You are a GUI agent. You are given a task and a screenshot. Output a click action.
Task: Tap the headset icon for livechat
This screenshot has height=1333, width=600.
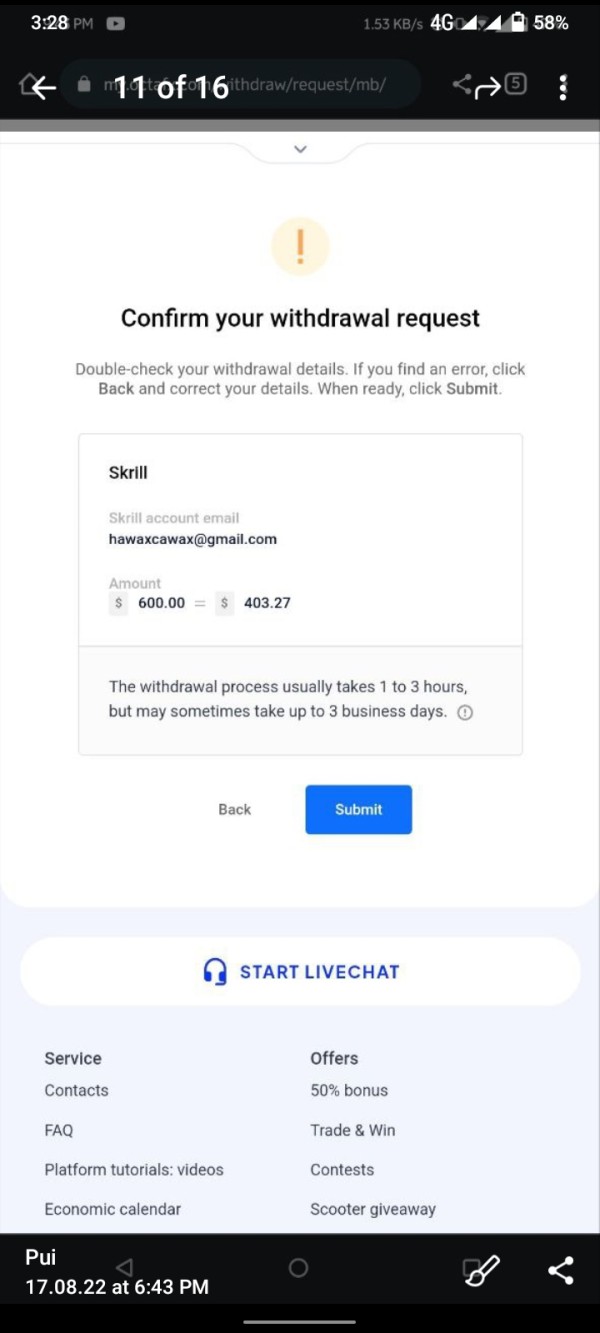215,972
